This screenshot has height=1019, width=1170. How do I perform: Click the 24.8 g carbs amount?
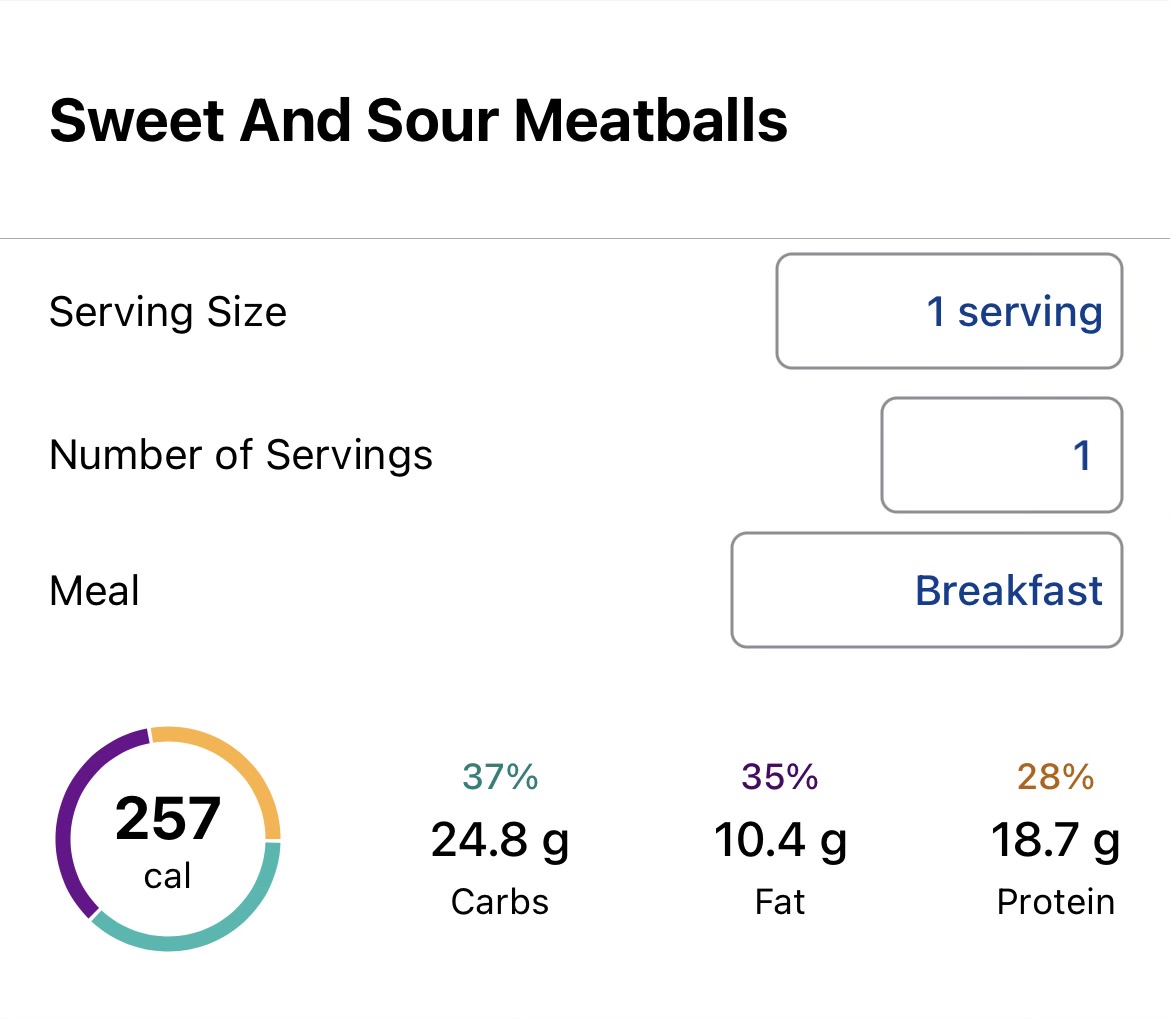pos(500,840)
